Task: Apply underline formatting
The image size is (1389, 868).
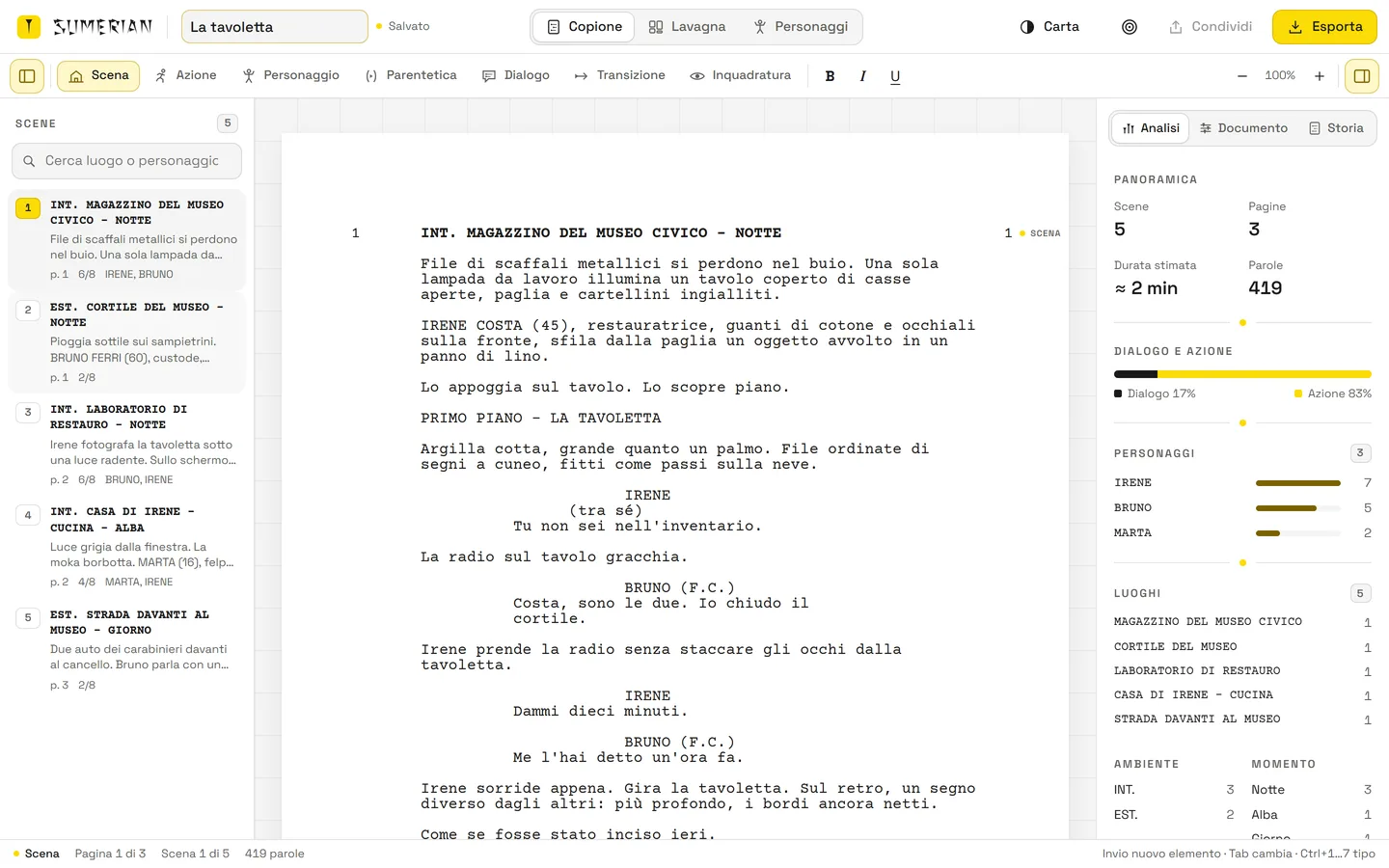Action: click(895, 76)
